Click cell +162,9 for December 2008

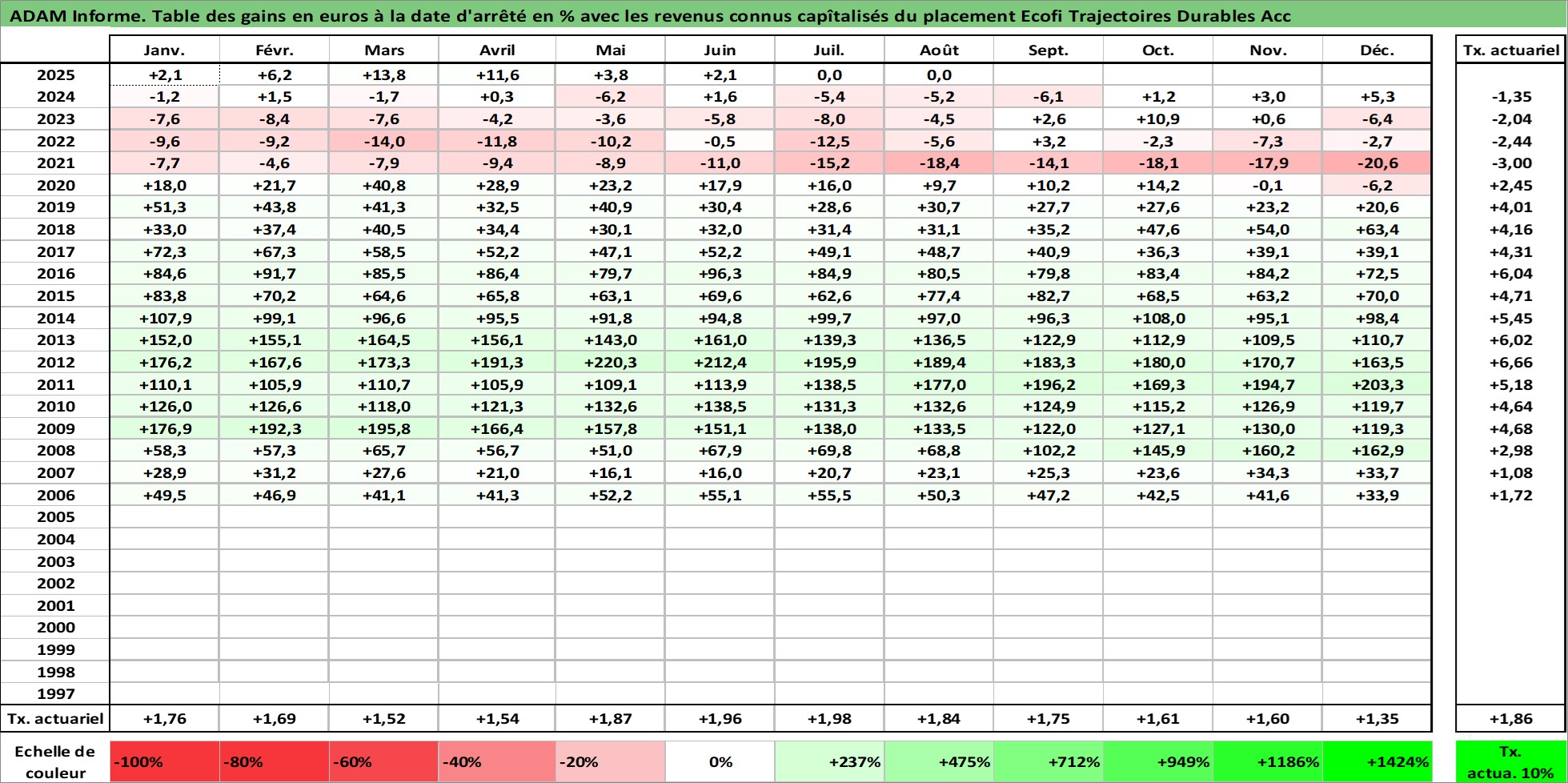click(x=1377, y=450)
